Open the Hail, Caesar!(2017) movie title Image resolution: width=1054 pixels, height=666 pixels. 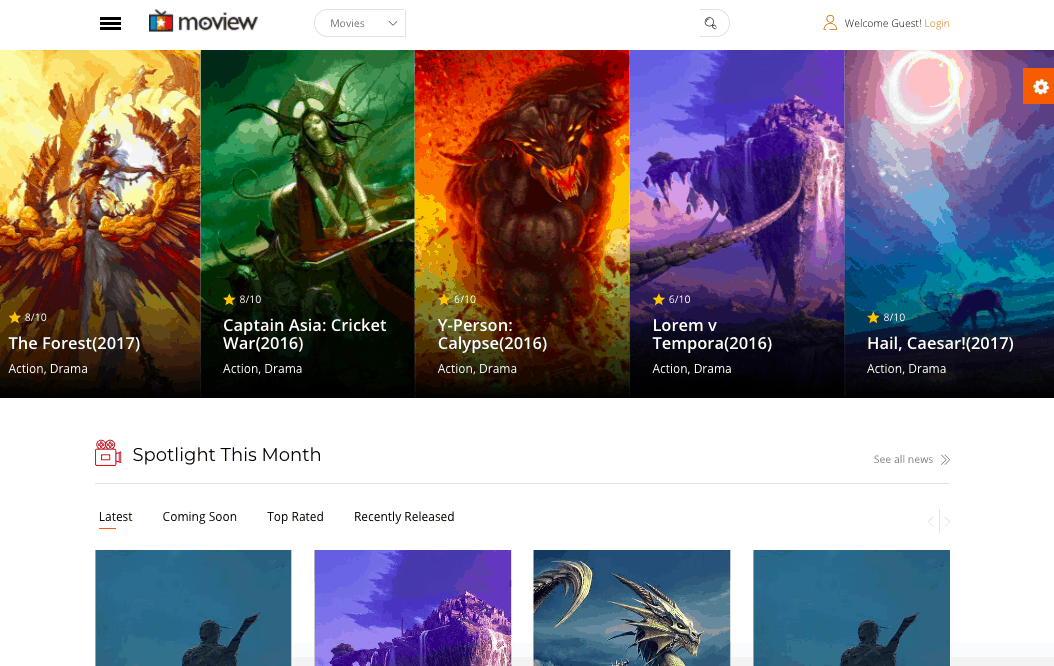(x=940, y=343)
